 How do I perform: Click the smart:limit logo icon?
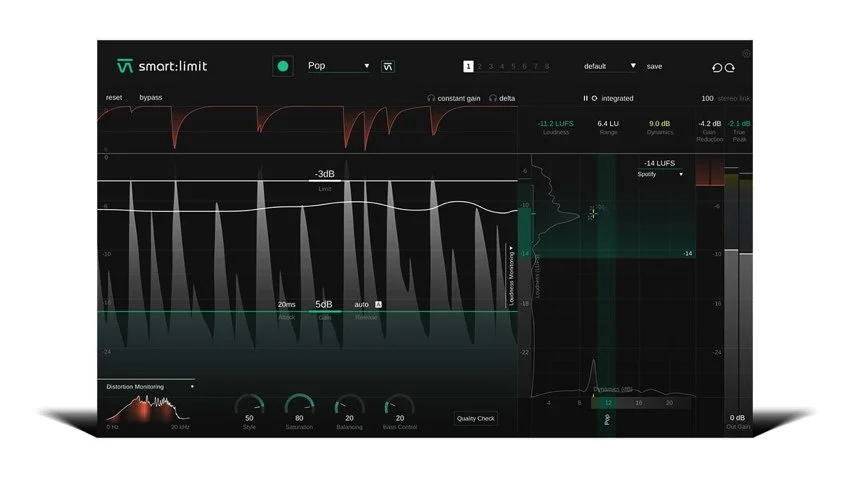[125, 66]
